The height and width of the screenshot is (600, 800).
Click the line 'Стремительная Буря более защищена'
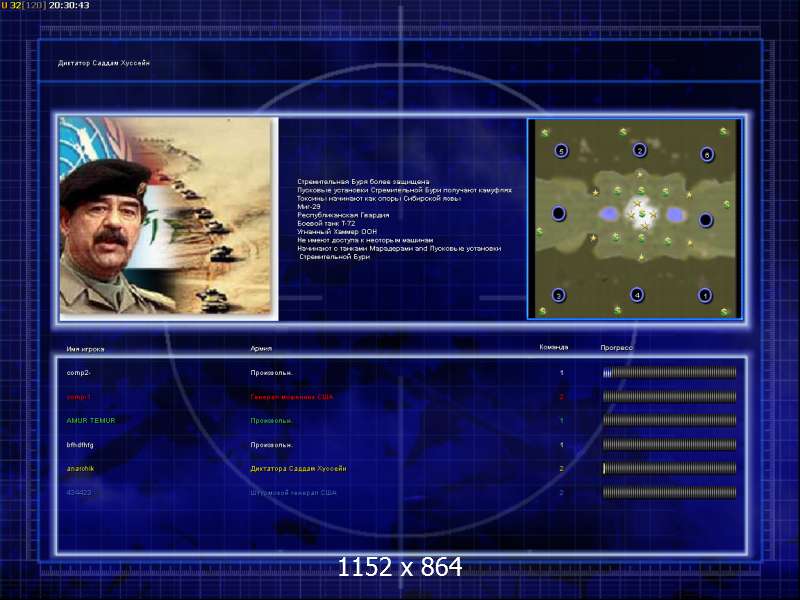coord(363,182)
